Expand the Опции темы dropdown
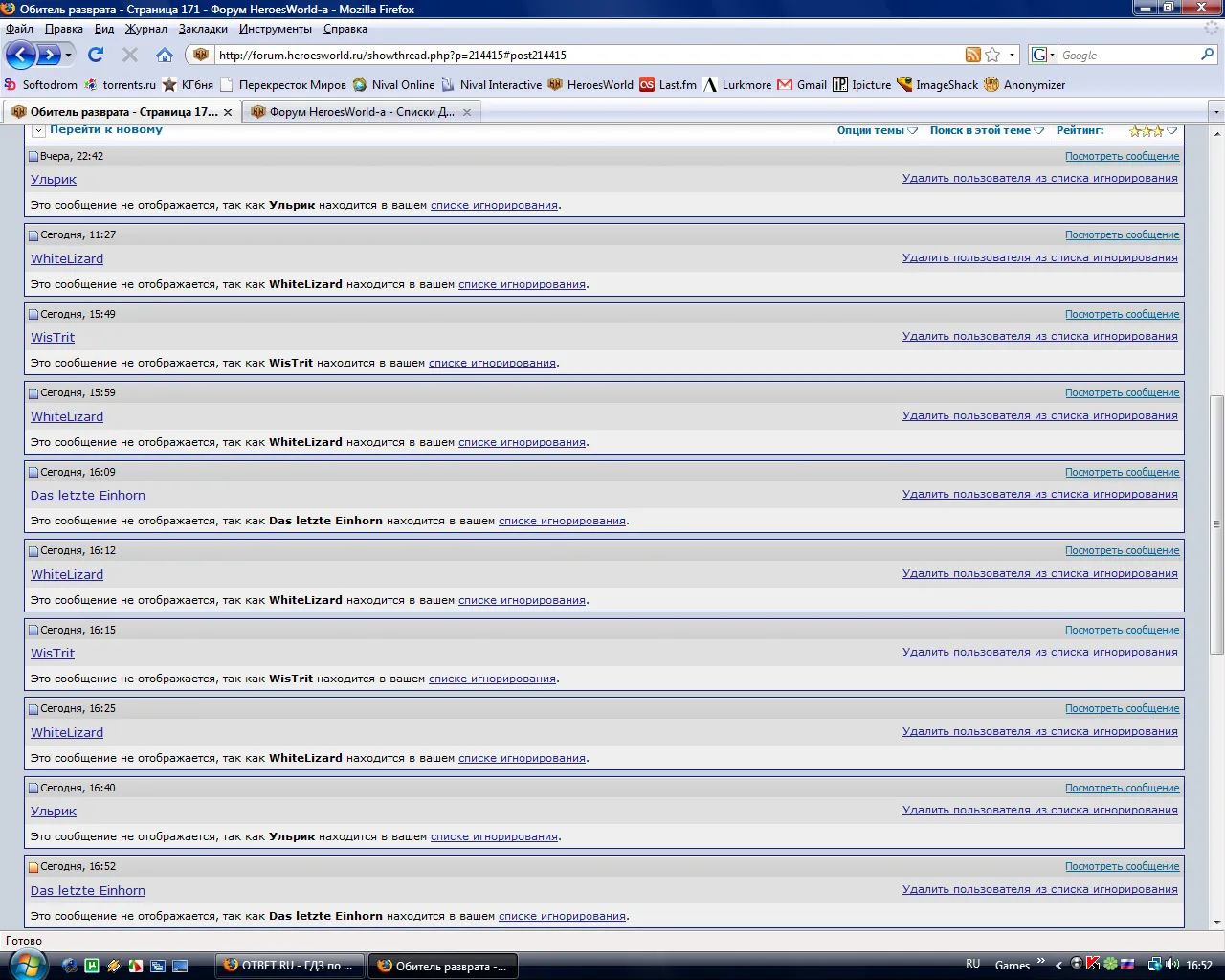 [877, 130]
